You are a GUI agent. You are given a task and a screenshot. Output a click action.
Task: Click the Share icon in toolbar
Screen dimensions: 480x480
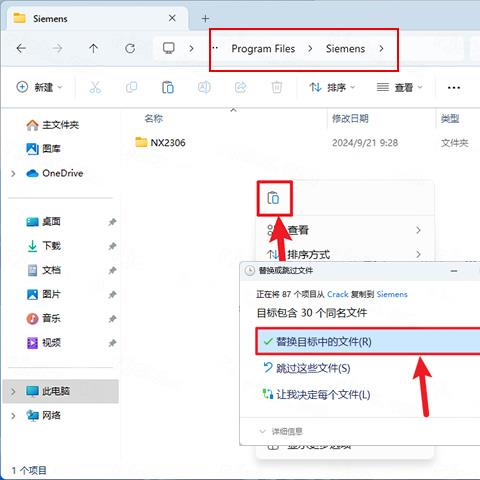coord(240,87)
